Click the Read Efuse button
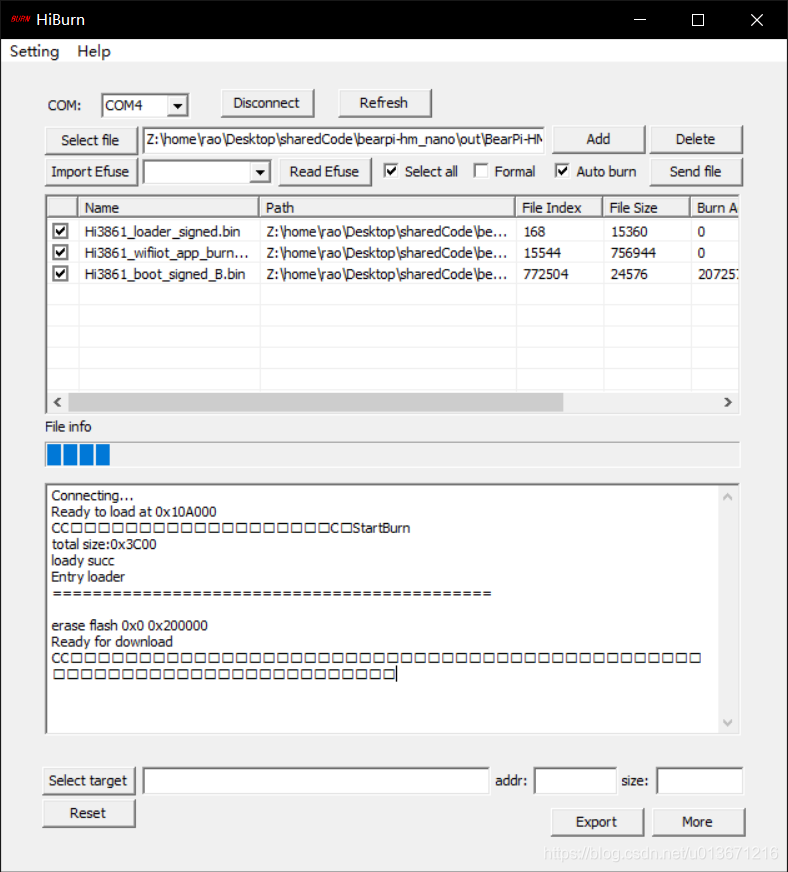 pyautogui.click(x=324, y=172)
